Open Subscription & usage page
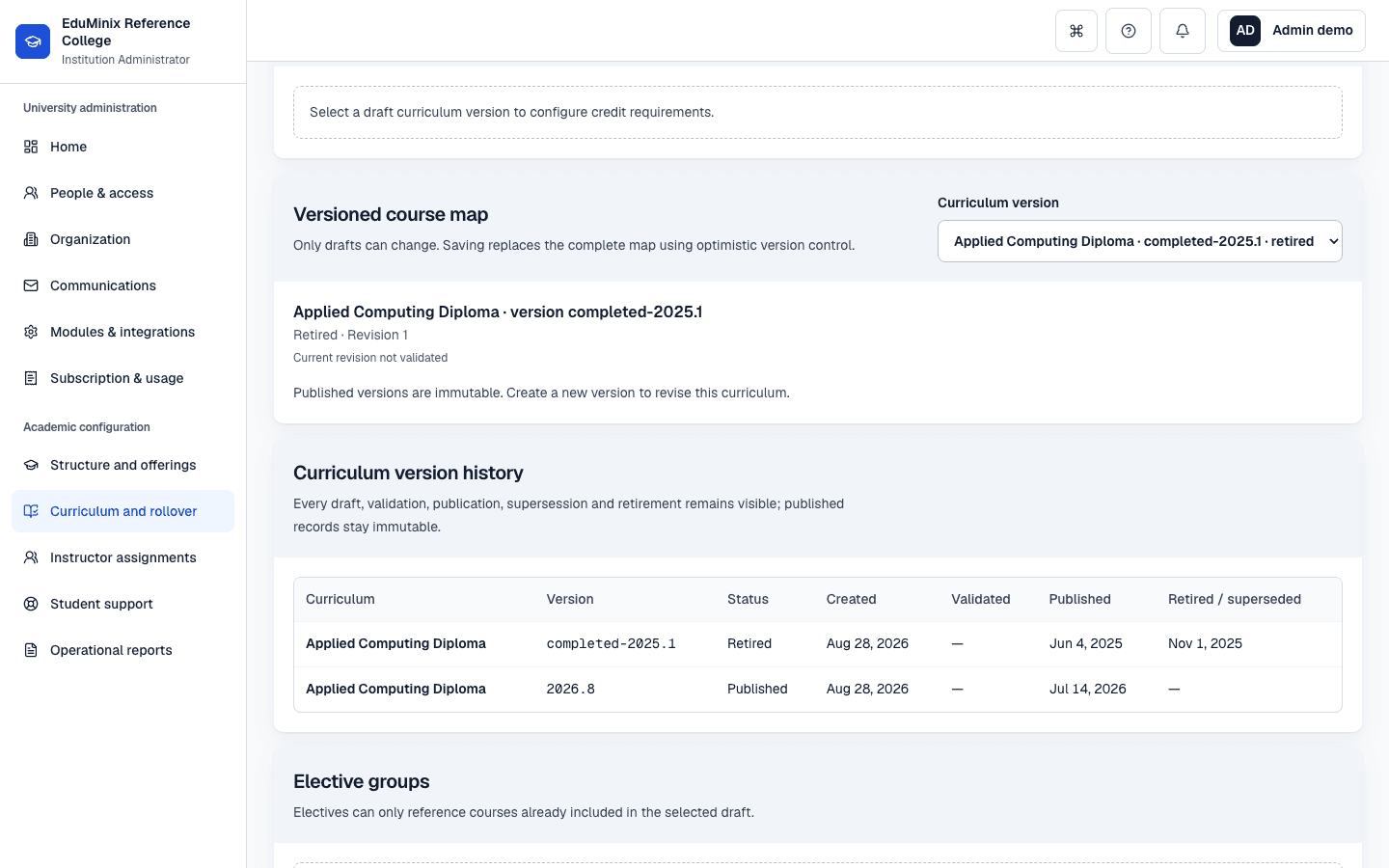This screenshot has height=868, width=1389. click(123, 378)
